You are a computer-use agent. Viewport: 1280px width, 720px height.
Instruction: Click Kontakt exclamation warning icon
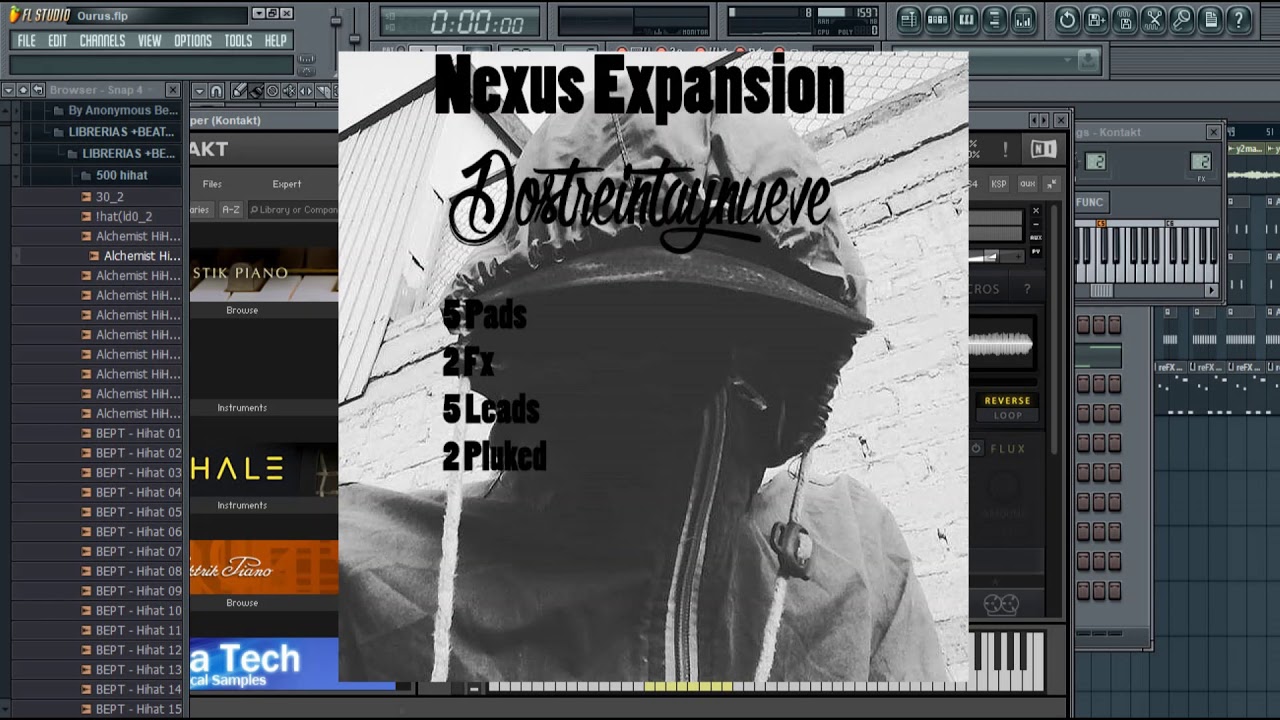[1005, 150]
